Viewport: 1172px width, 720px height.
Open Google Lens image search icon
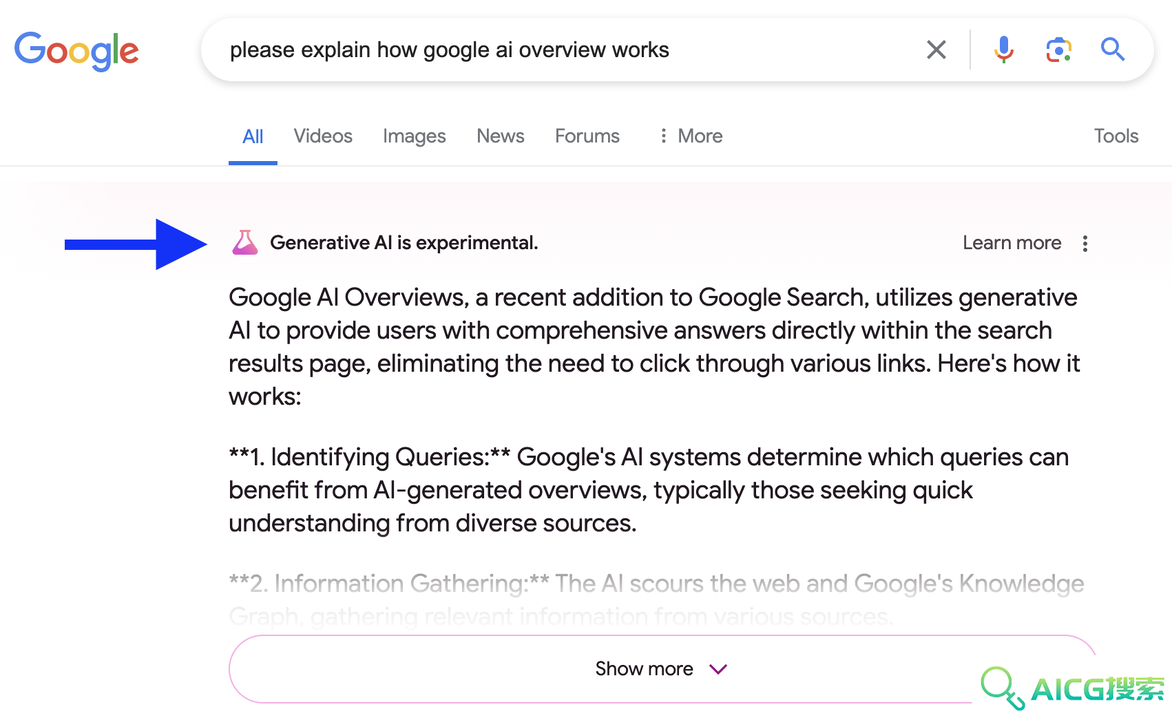tap(1058, 50)
